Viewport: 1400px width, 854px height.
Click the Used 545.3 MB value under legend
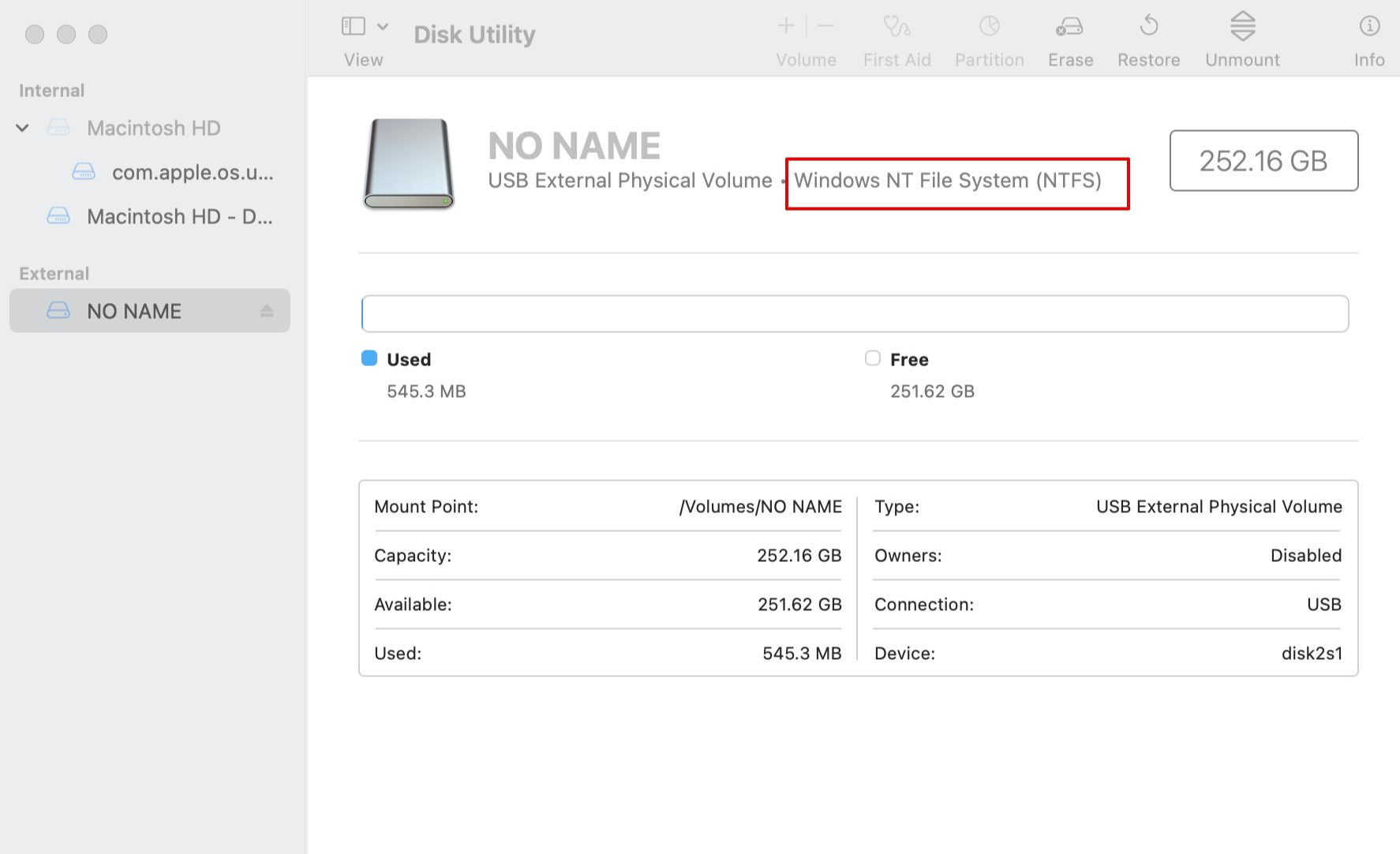click(426, 391)
